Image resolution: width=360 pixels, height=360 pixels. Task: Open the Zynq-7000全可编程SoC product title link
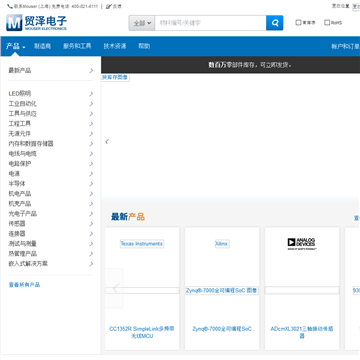click(222, 329)
